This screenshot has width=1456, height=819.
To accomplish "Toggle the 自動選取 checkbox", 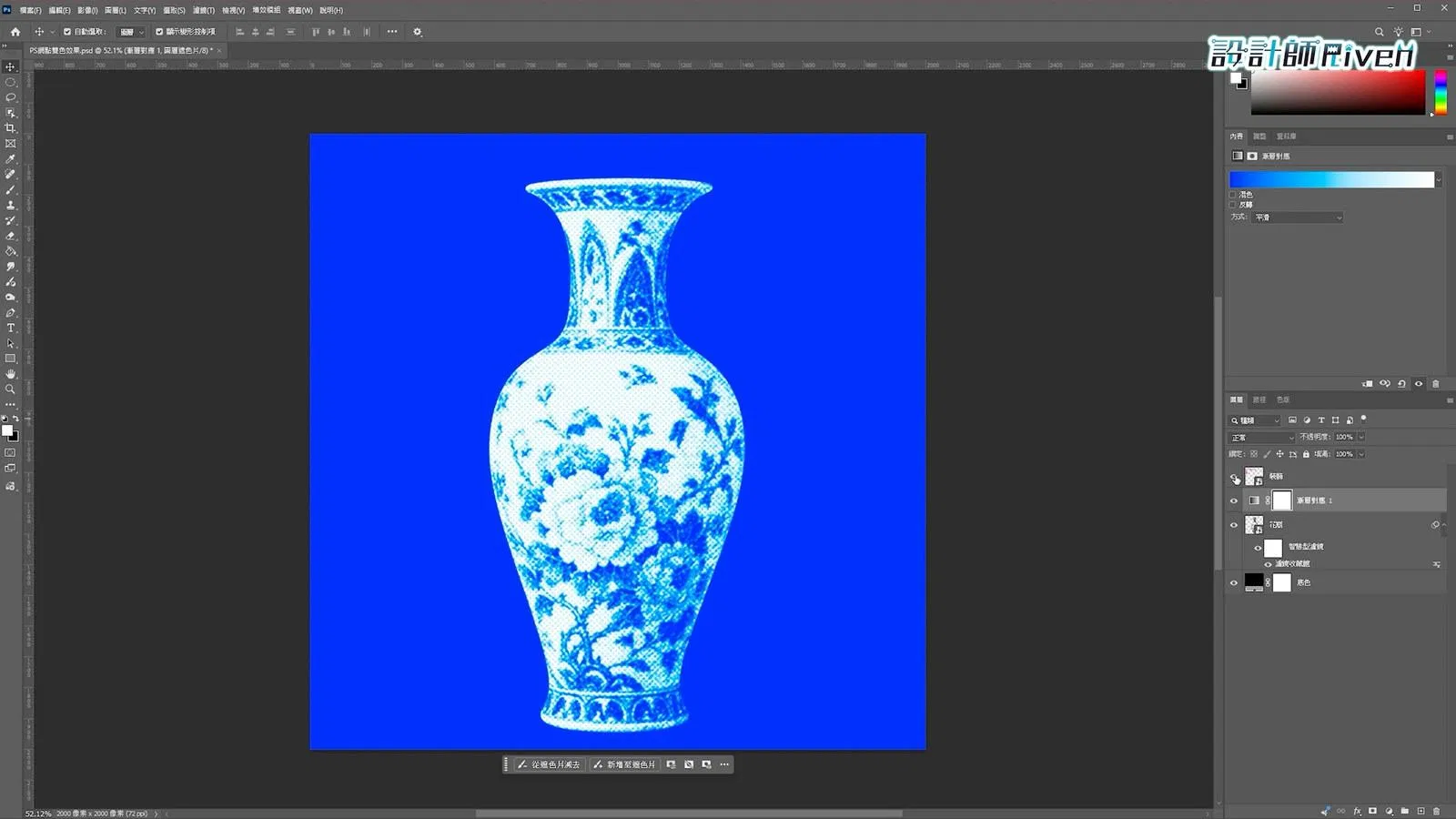I will tap(67, 32).
